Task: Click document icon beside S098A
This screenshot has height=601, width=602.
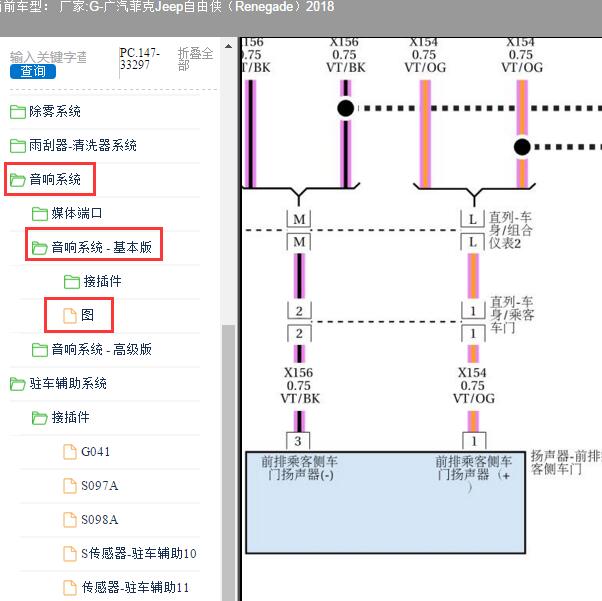Action: [70, 520]
